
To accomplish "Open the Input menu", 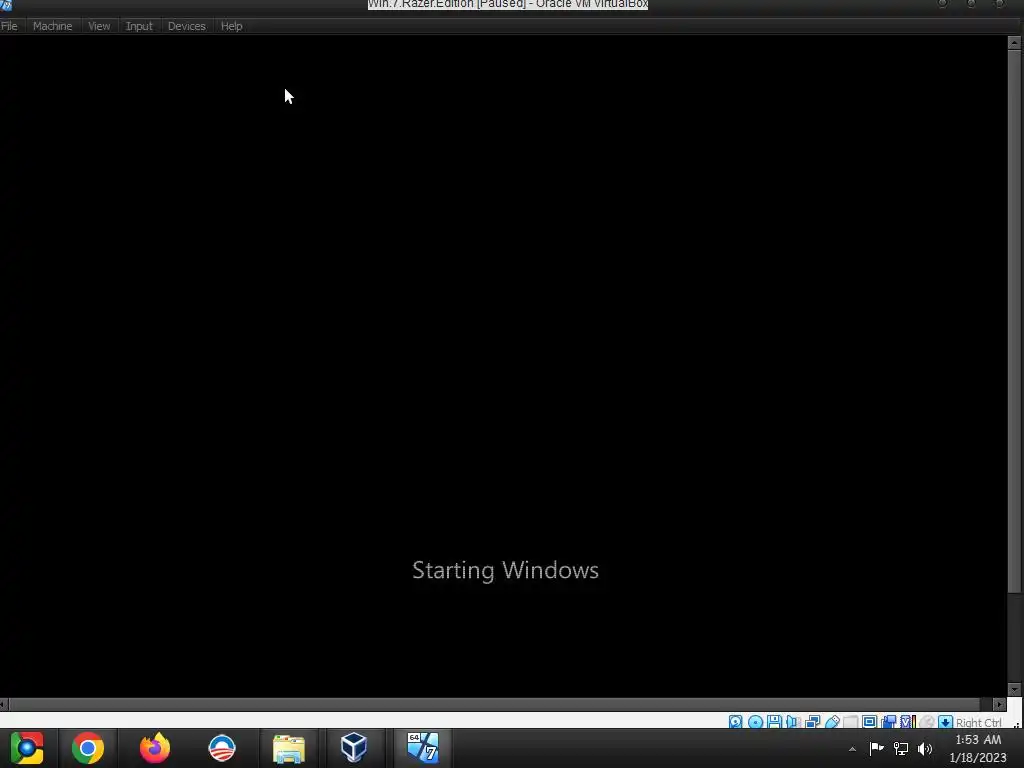I will point(139,26).
